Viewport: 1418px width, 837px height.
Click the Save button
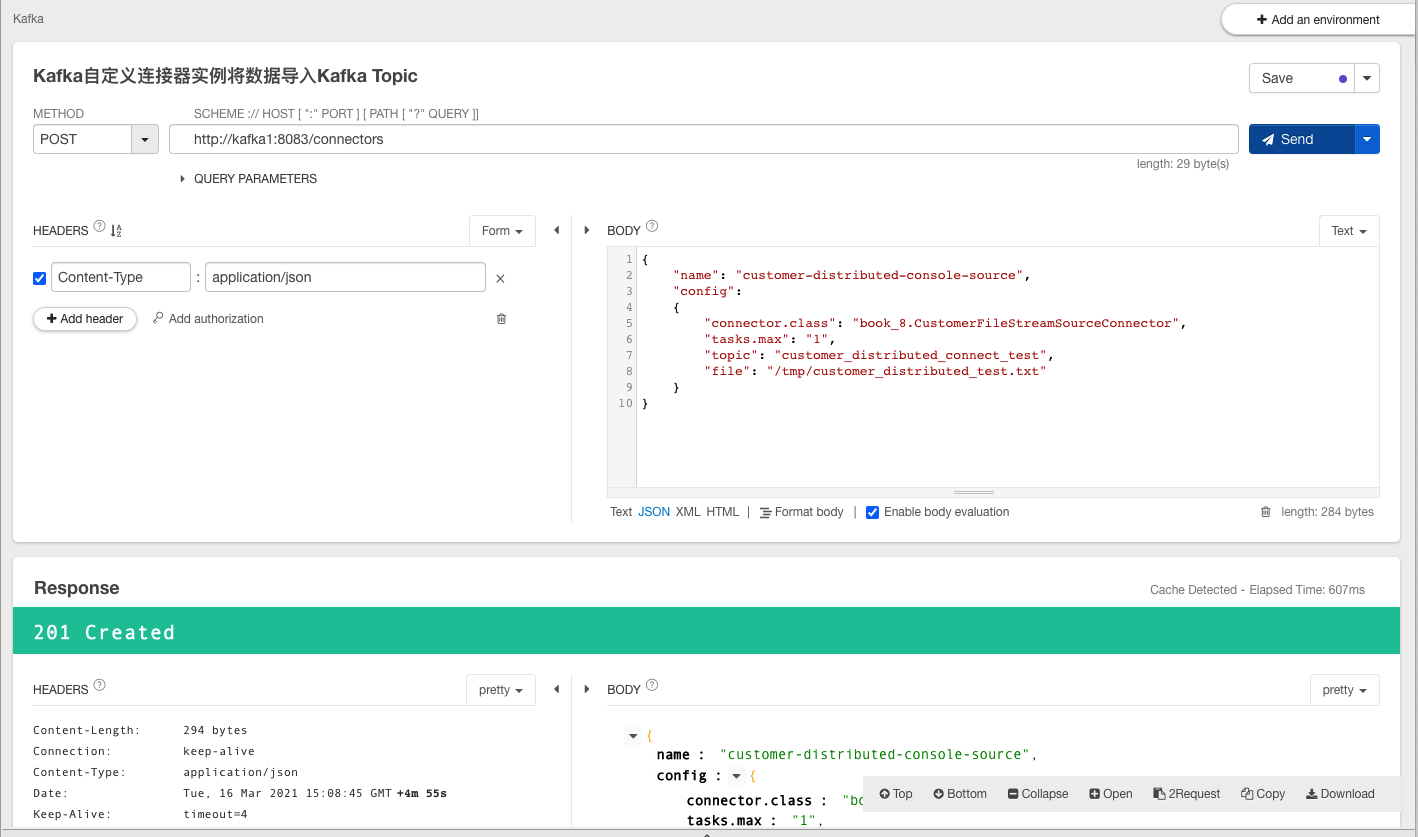click(x=1301, y=78)
